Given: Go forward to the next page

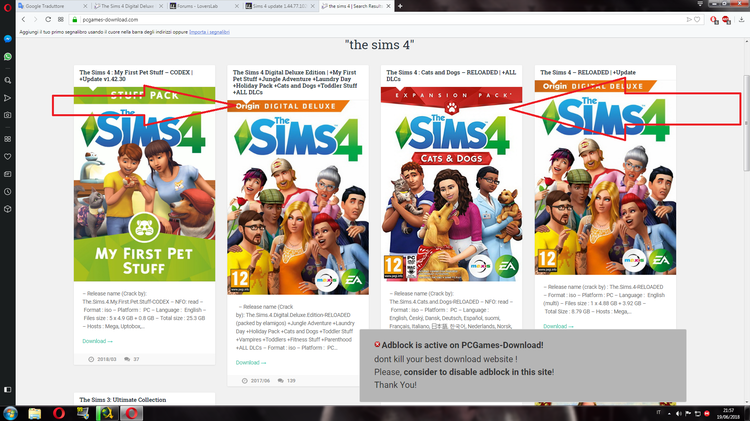Looking at the screenshot, I should (35, 20).
